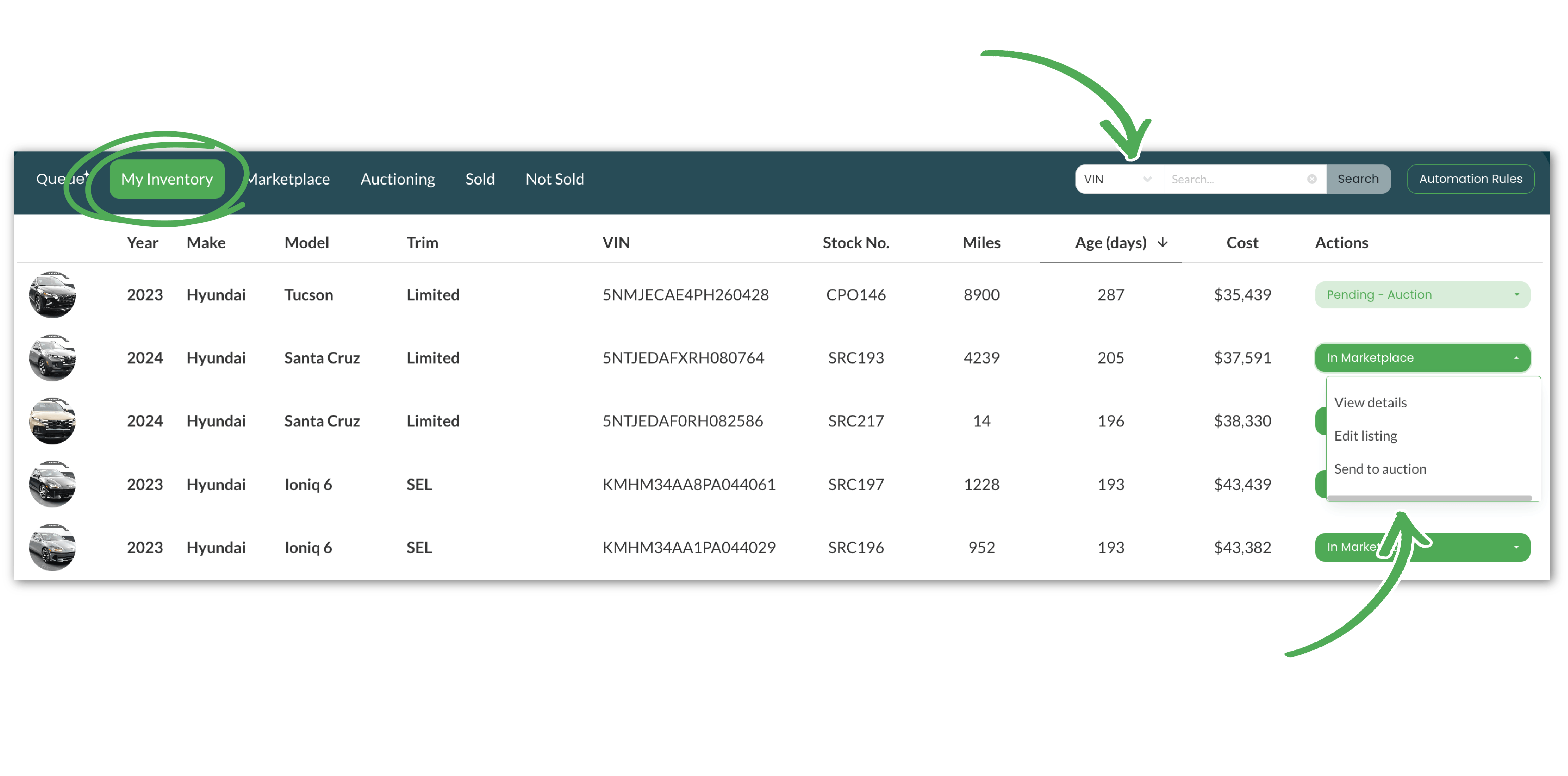Screen dimensions: 1568x776
Task: Select VIN KMHM34AA1PA044029
Action: pos(689,548)
